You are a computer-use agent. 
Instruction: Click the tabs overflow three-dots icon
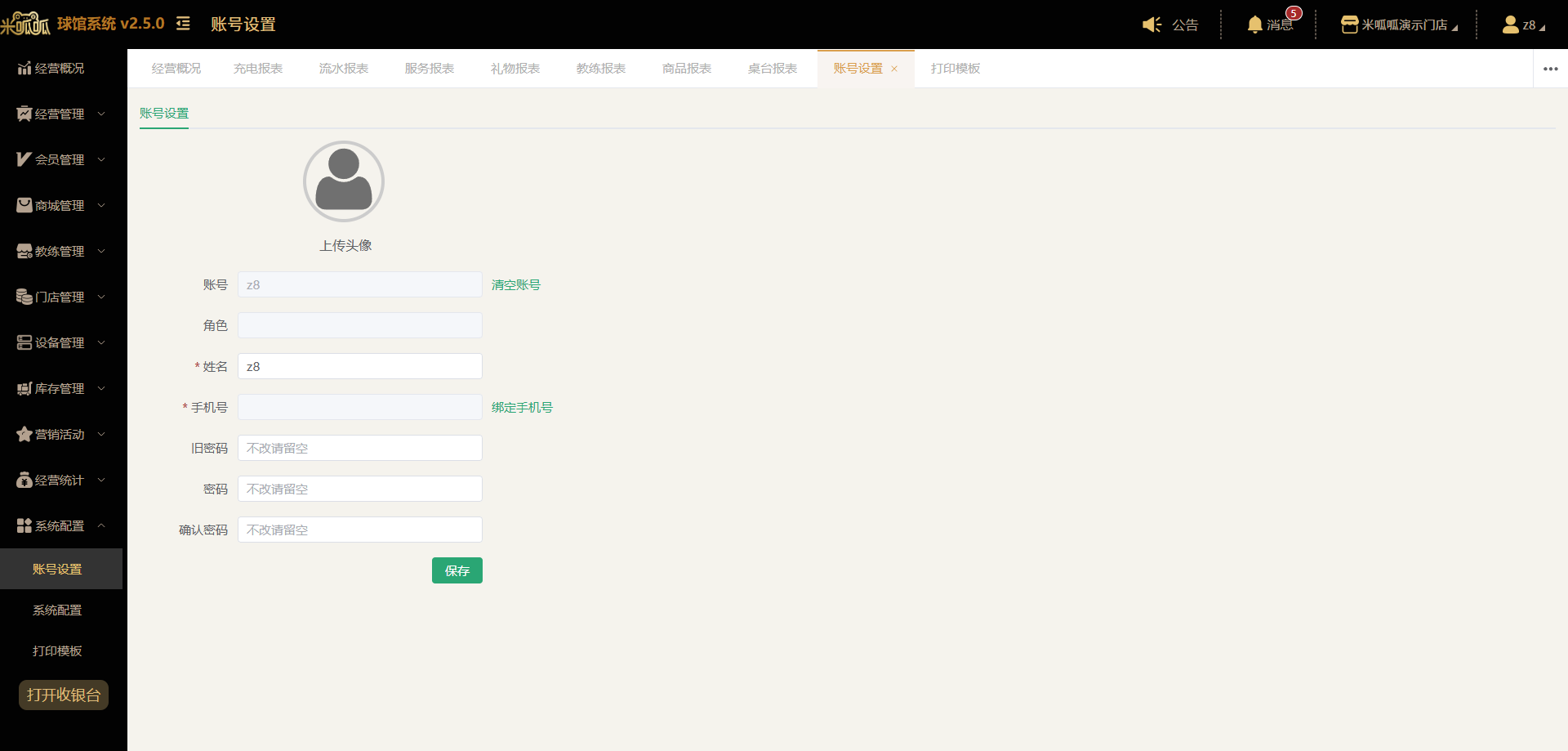pos(1550,69)
